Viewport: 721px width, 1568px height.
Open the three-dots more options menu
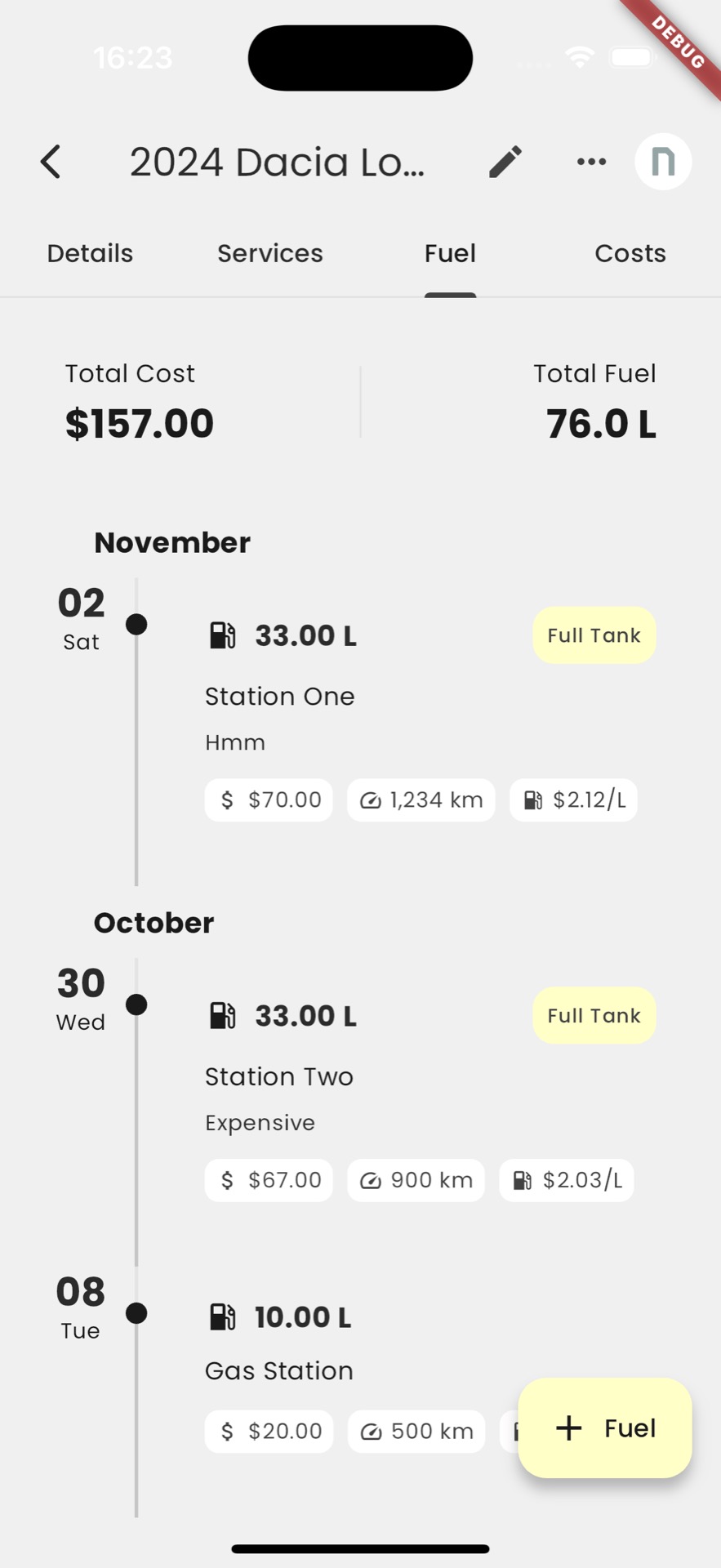tap(591, 162)
